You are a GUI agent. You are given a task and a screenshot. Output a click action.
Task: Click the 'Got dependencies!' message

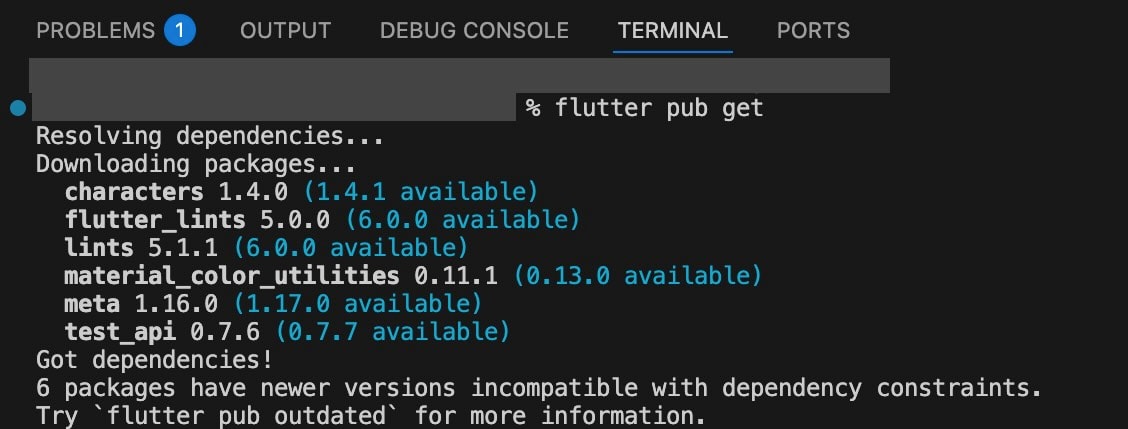(x=153, y=359)
